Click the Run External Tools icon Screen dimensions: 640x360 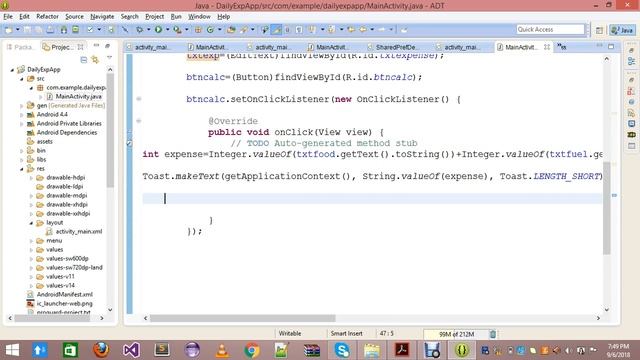(177, 29)
